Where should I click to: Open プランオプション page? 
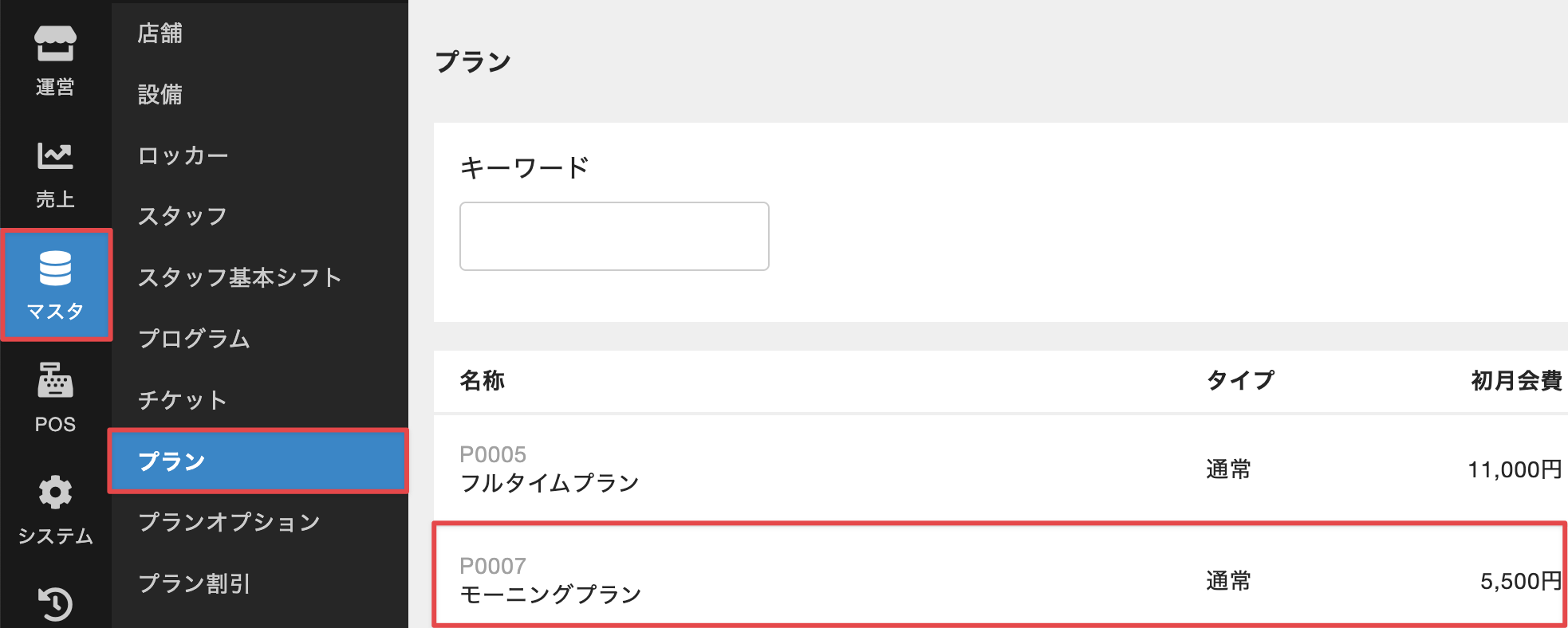pyautogui.click(x=229, y=522)
